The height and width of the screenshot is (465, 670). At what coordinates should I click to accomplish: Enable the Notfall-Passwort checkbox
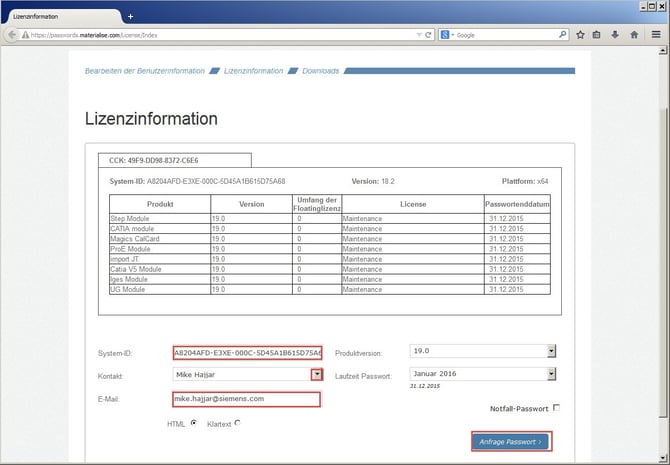[x=556, y=408]
